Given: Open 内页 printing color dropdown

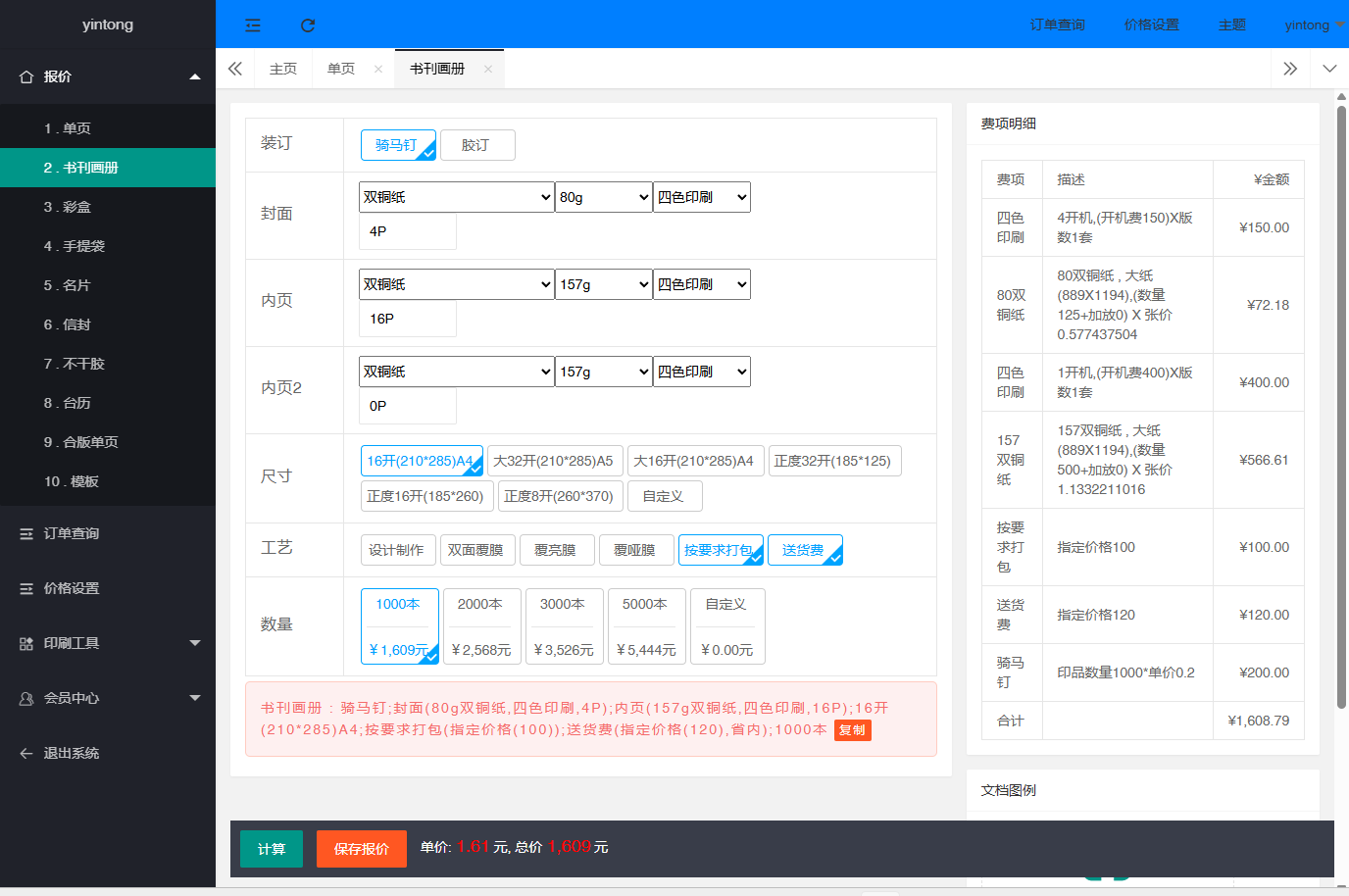Looking at the screenshot, I should pyautogui.click(x=702, y=284).
